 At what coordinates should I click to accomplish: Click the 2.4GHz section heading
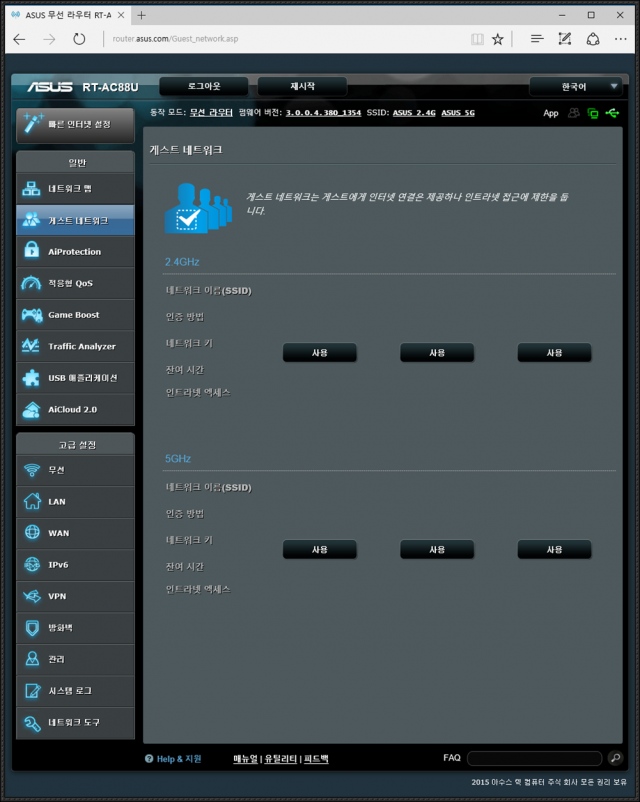click(x=182, y=262)
